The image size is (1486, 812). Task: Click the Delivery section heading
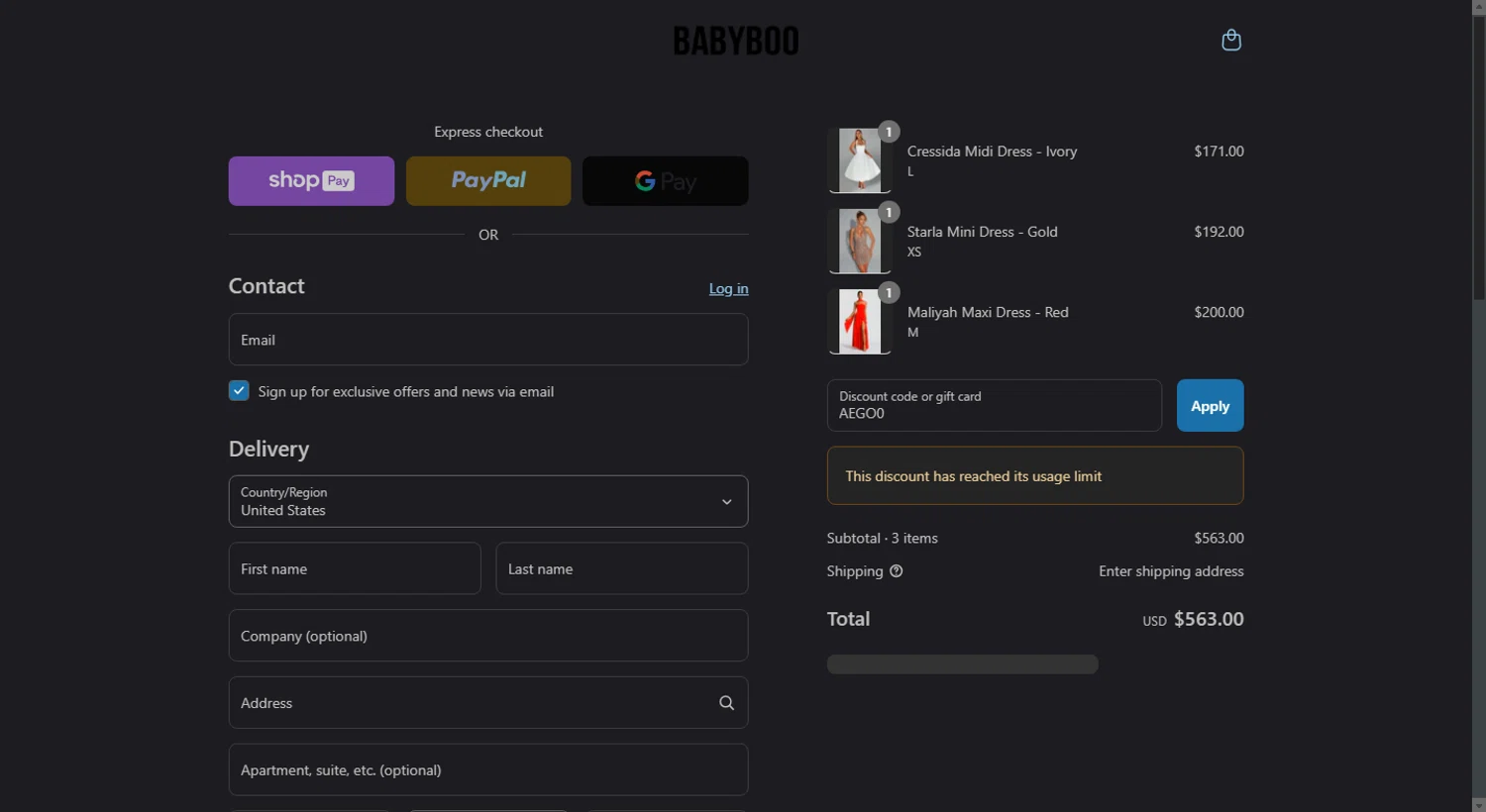point(268,450)
